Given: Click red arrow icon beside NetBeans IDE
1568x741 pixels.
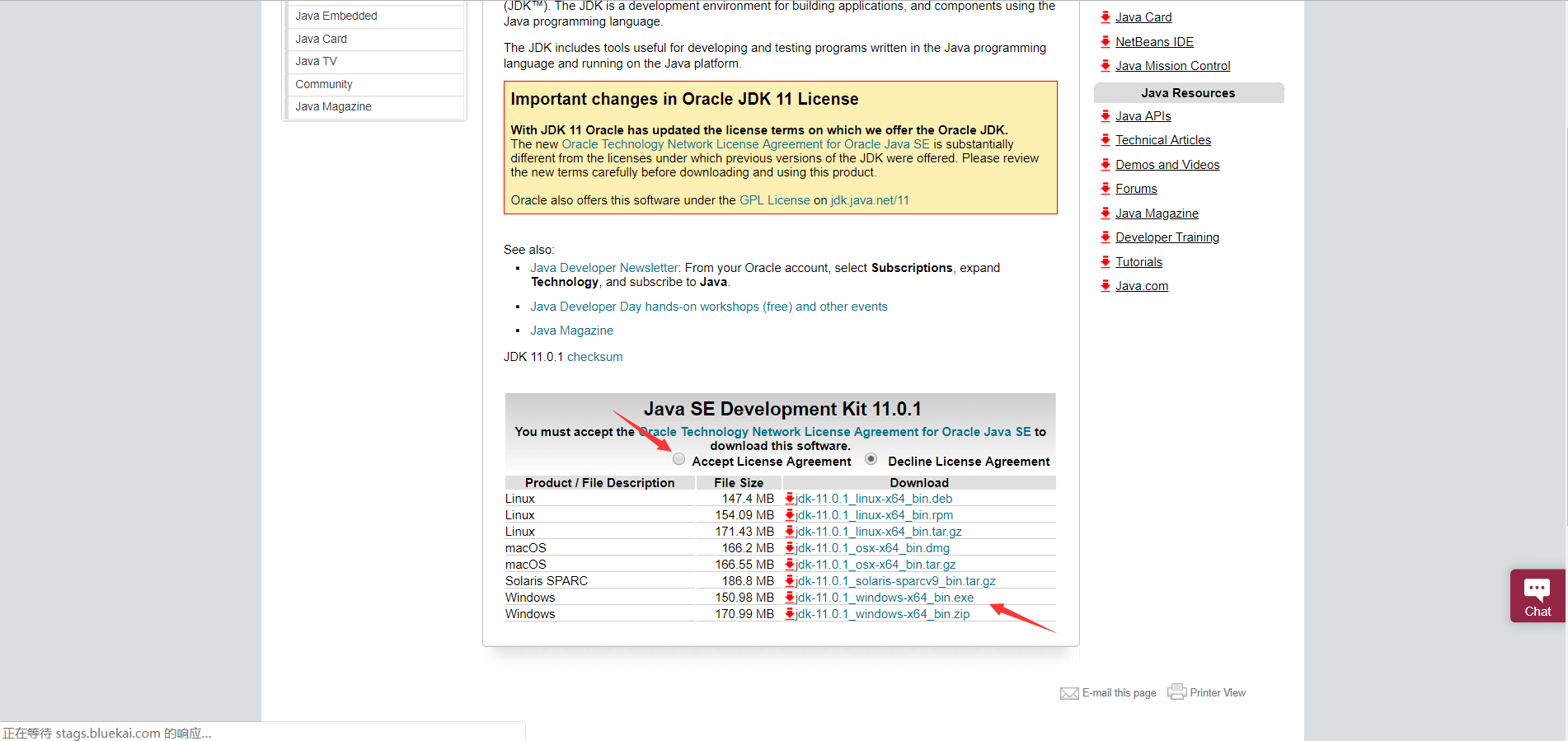Looking at the screenshot, I should (x=1106, y=42).
